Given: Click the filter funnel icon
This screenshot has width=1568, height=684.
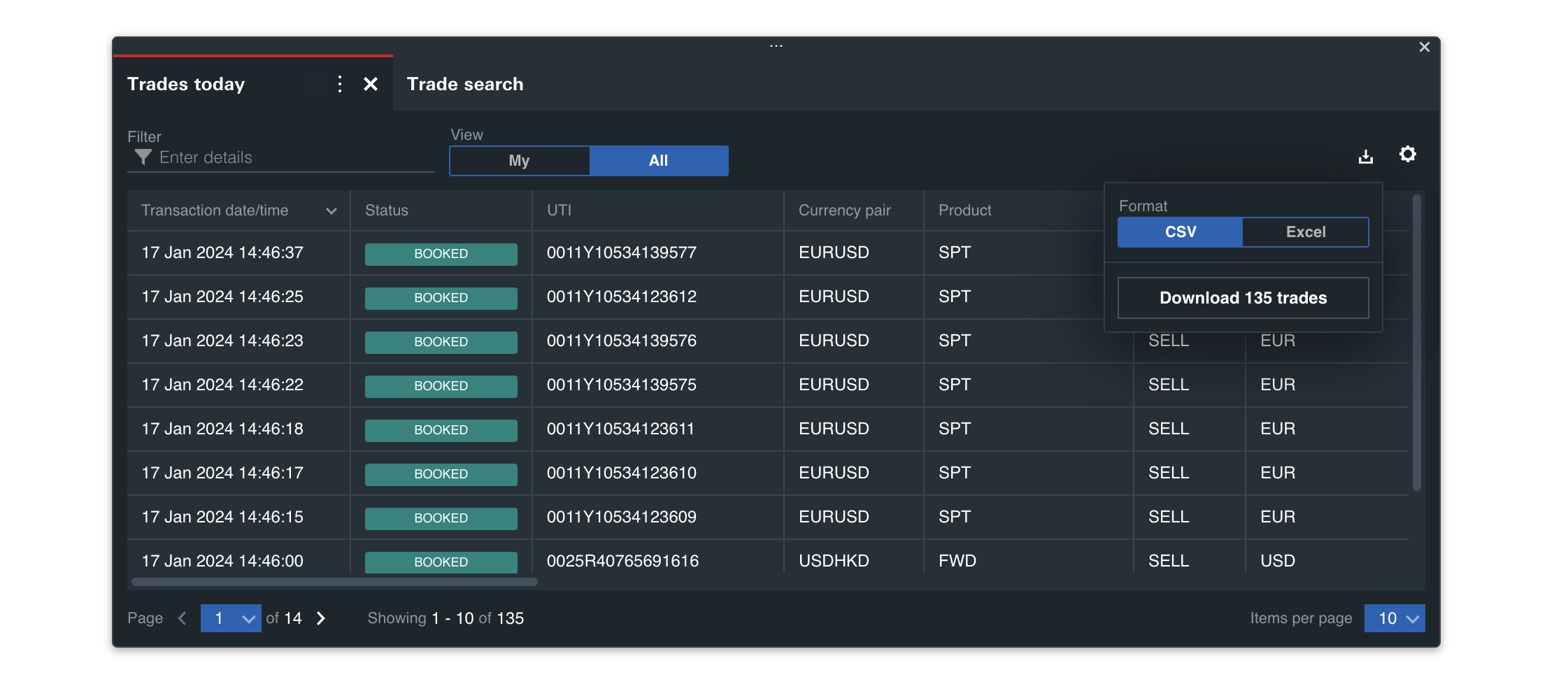Looking at the screenshot, I should 143,157.
